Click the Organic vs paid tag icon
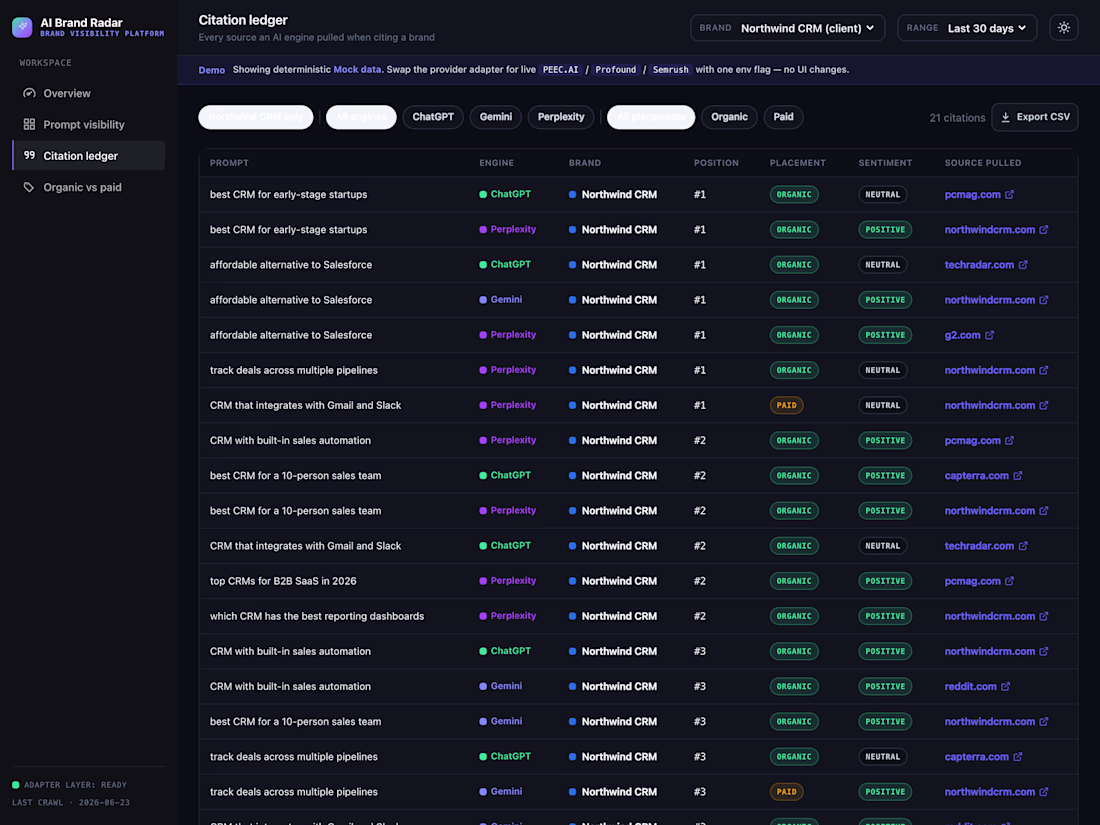1100x825 pixels. point(29,187)
